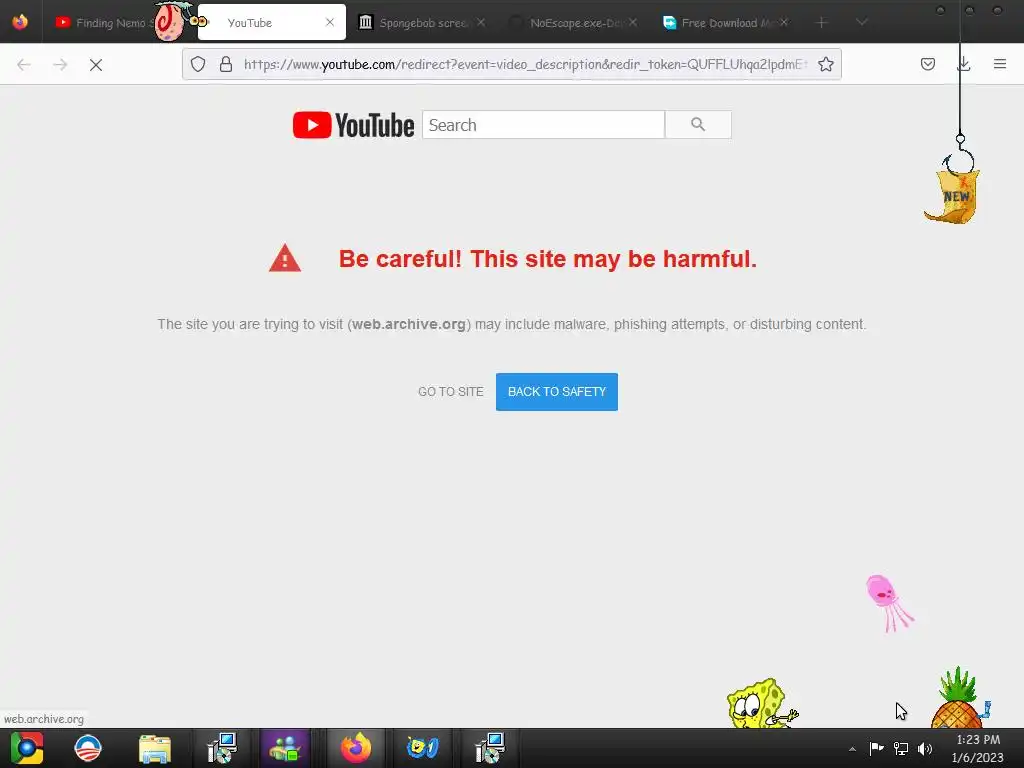The image size is (1024, 768).
Task: Open File Explorer from the taskbar
Action: click(155, 749)
